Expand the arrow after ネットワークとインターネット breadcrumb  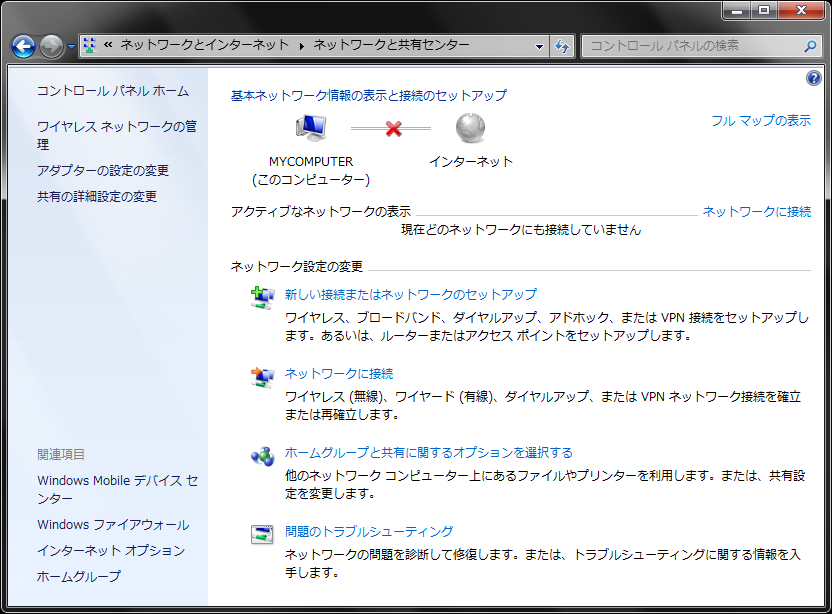(x=301, y=46)
